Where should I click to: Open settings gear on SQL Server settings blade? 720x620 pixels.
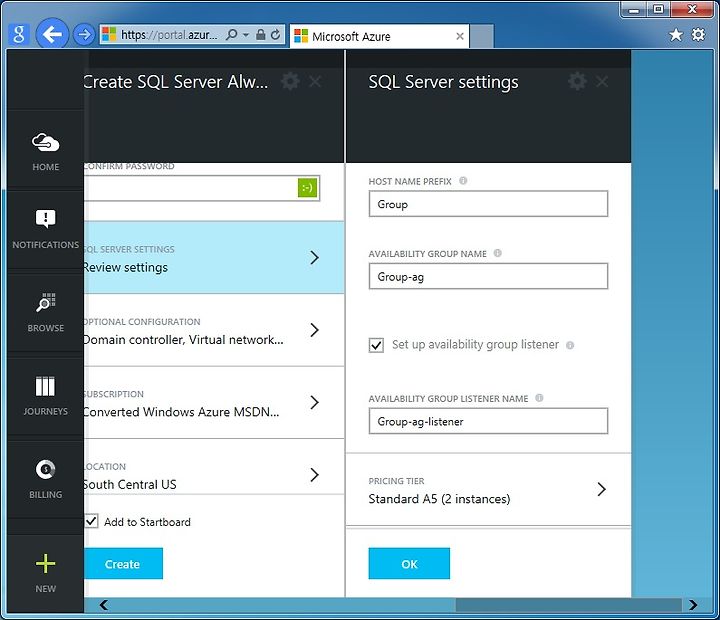pos(577,81)
